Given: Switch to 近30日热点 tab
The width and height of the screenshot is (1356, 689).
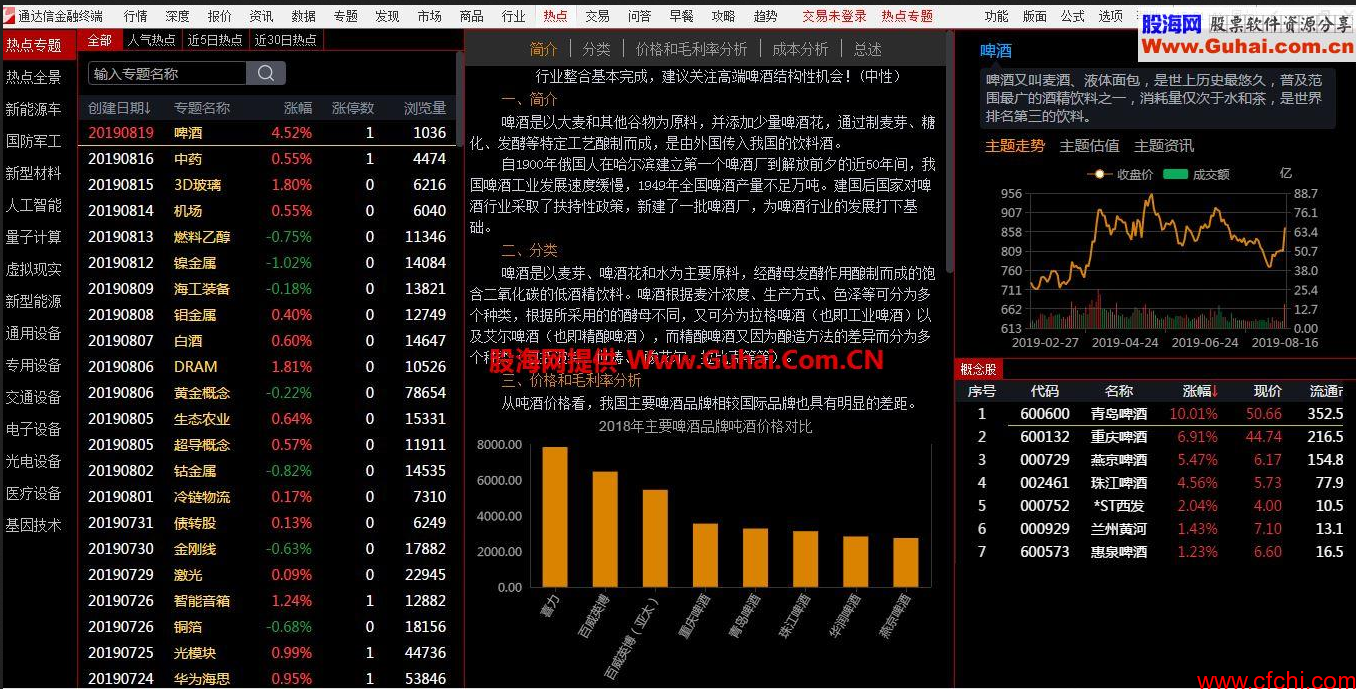Looking at the screenshot, I should pos(286,40).
